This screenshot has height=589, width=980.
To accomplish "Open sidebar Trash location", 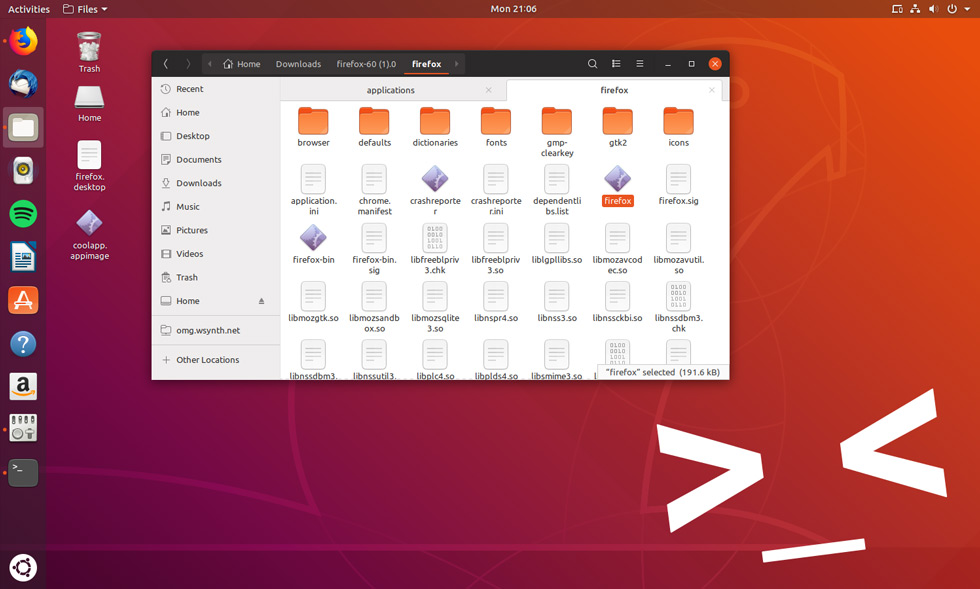I will click(216, 277).
